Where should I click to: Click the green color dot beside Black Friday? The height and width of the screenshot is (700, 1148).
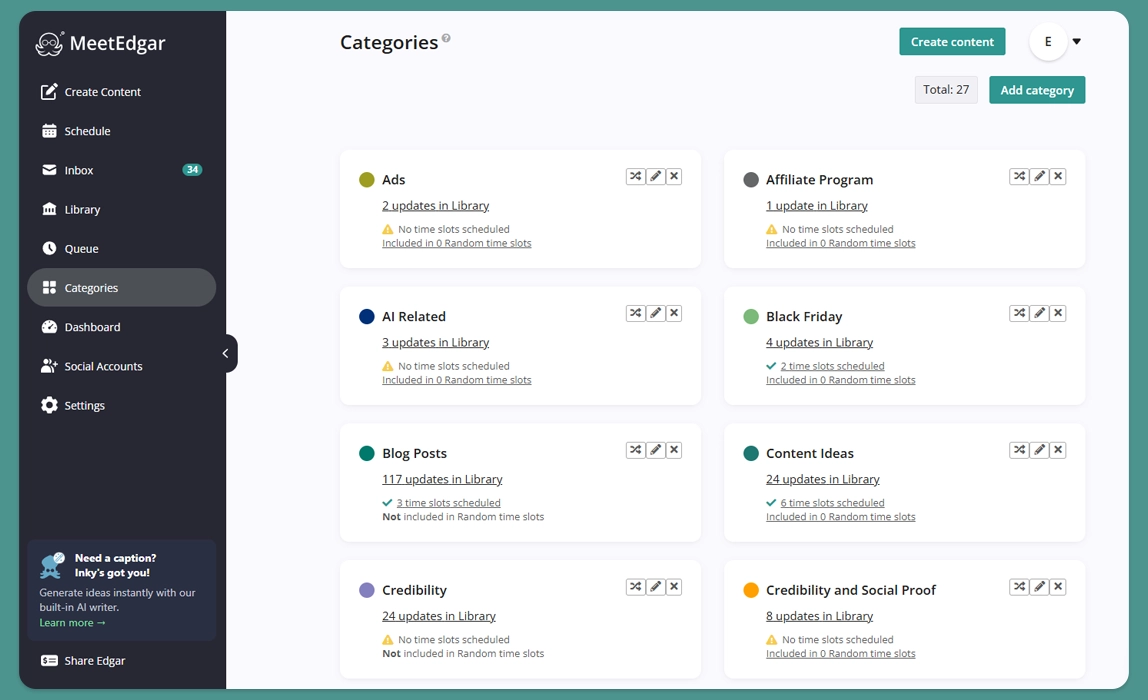point(751,315)
